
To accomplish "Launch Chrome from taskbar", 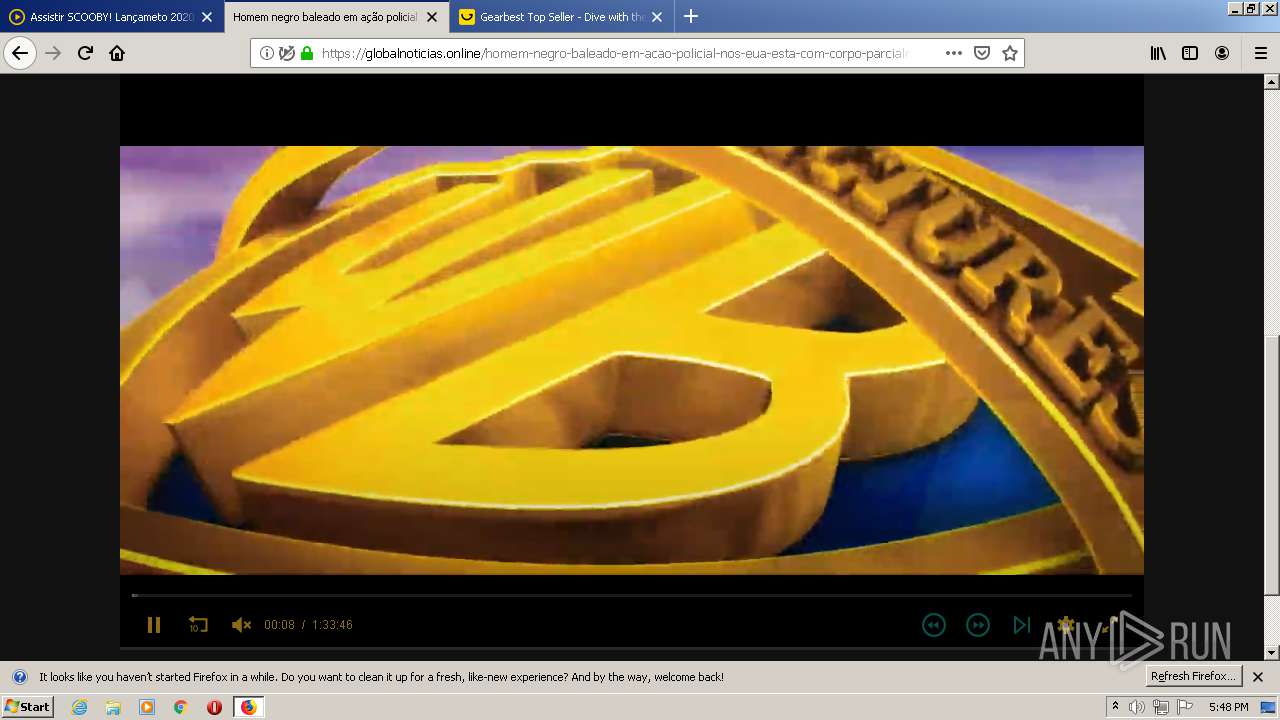I will pyautogui.click(x=180, y=707).
